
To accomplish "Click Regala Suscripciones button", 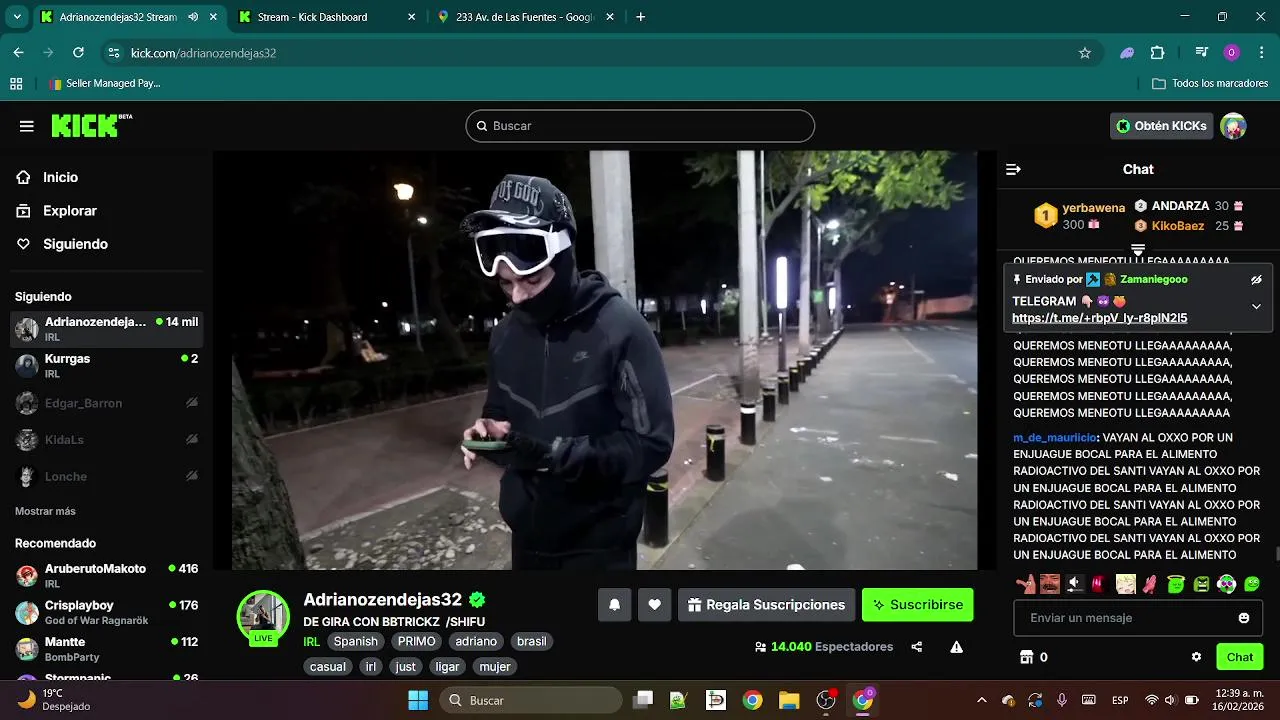I will pyautogui.click(x=767, y=605).
